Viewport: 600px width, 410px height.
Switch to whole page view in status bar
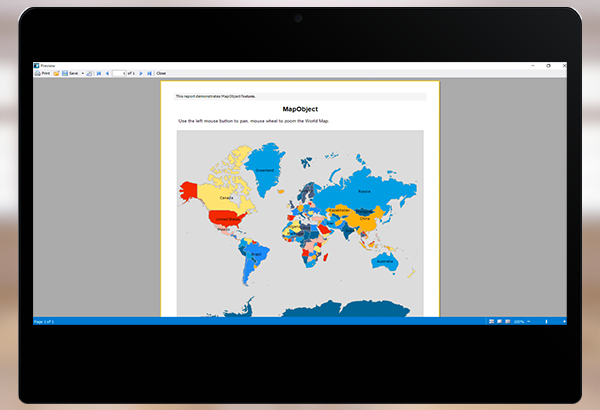491,321
